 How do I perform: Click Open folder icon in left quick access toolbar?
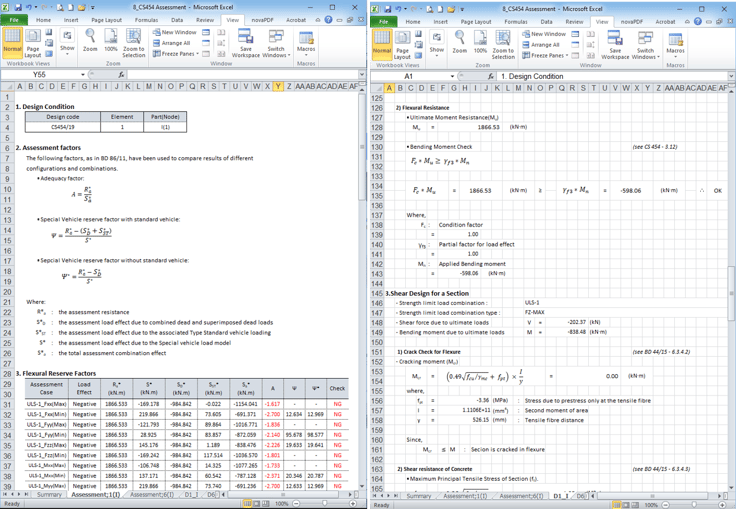click(x=81, y=8)
